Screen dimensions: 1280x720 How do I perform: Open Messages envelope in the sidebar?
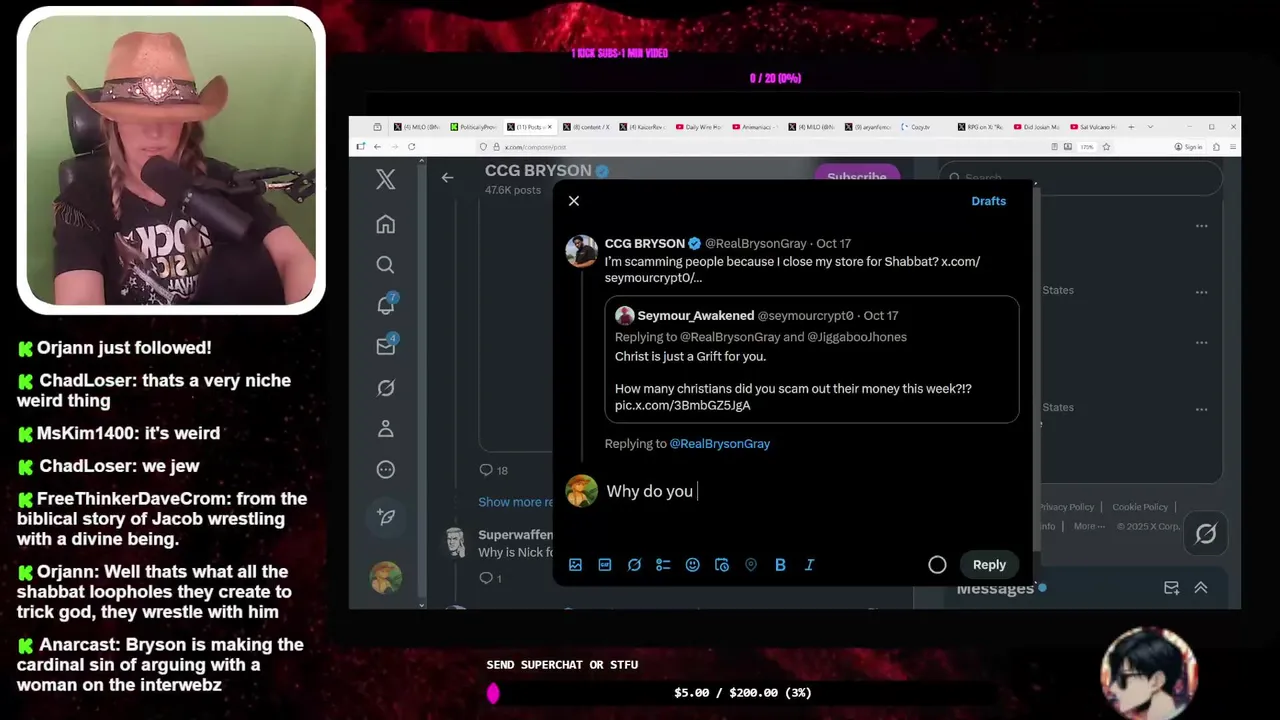386,346
